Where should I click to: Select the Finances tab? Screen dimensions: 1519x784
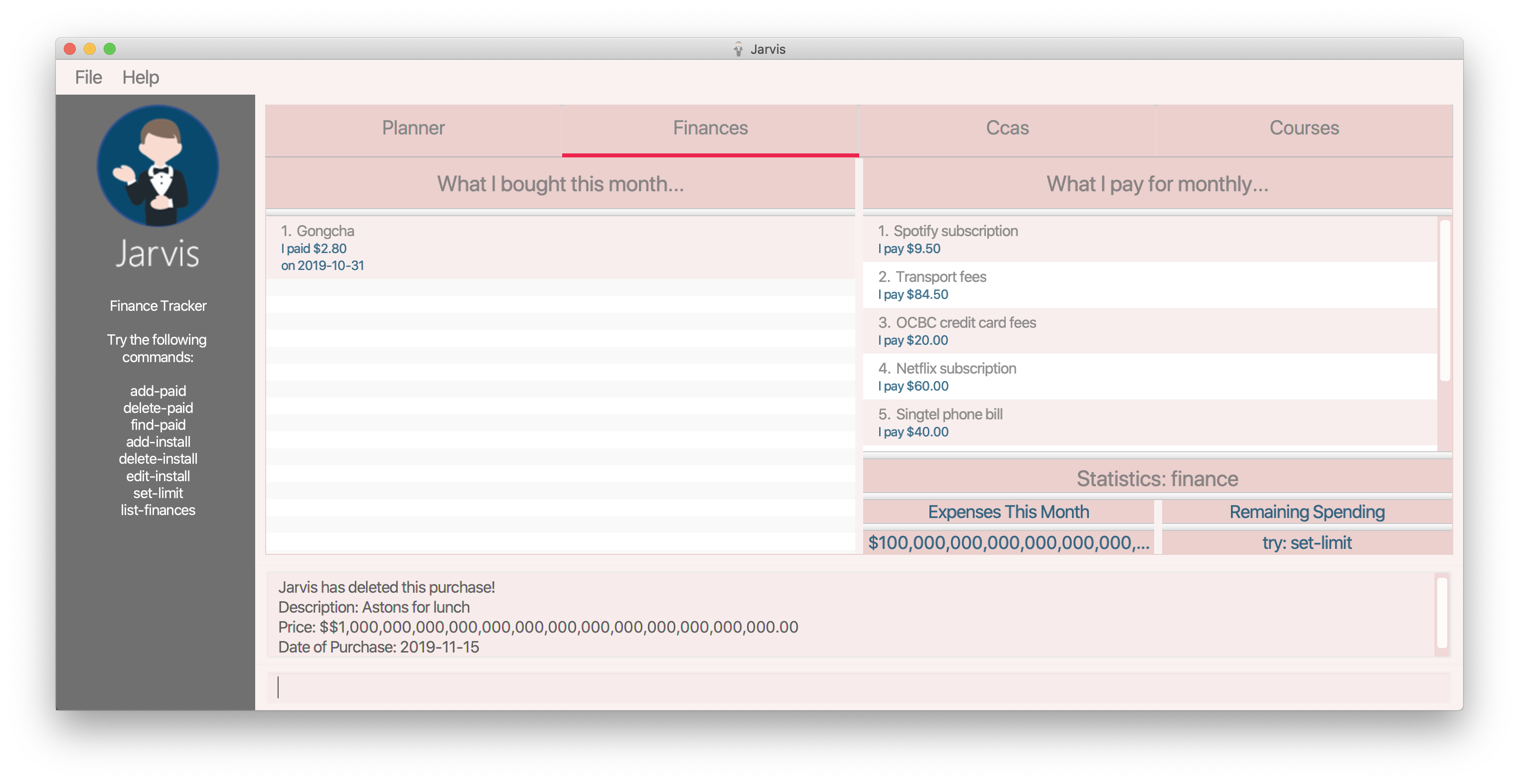click(x=710, y=129)
